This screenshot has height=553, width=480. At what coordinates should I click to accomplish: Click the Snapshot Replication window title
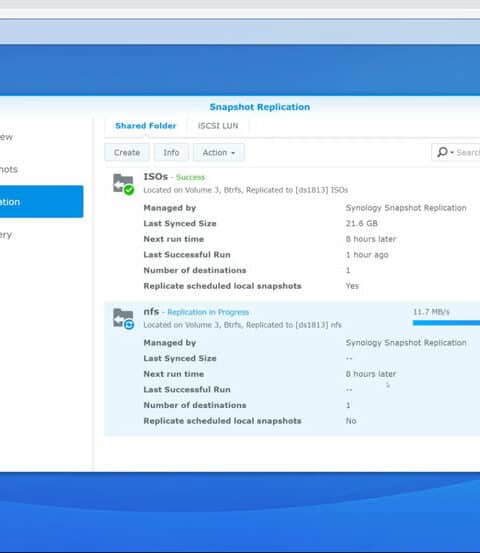pyautogui.click(x=260, y=107)
